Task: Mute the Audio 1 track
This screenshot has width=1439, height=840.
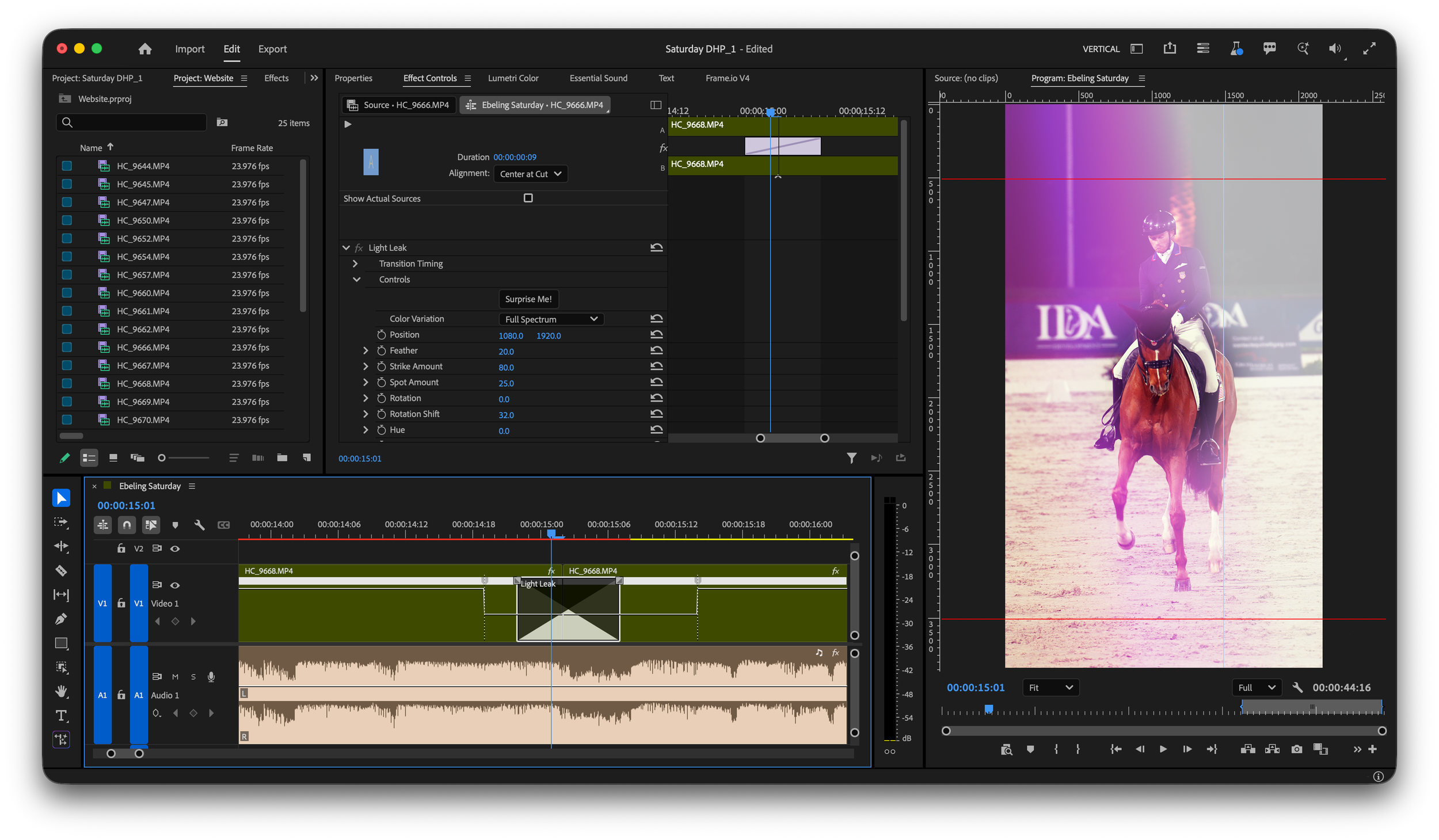Action: (x=175, y=677)
